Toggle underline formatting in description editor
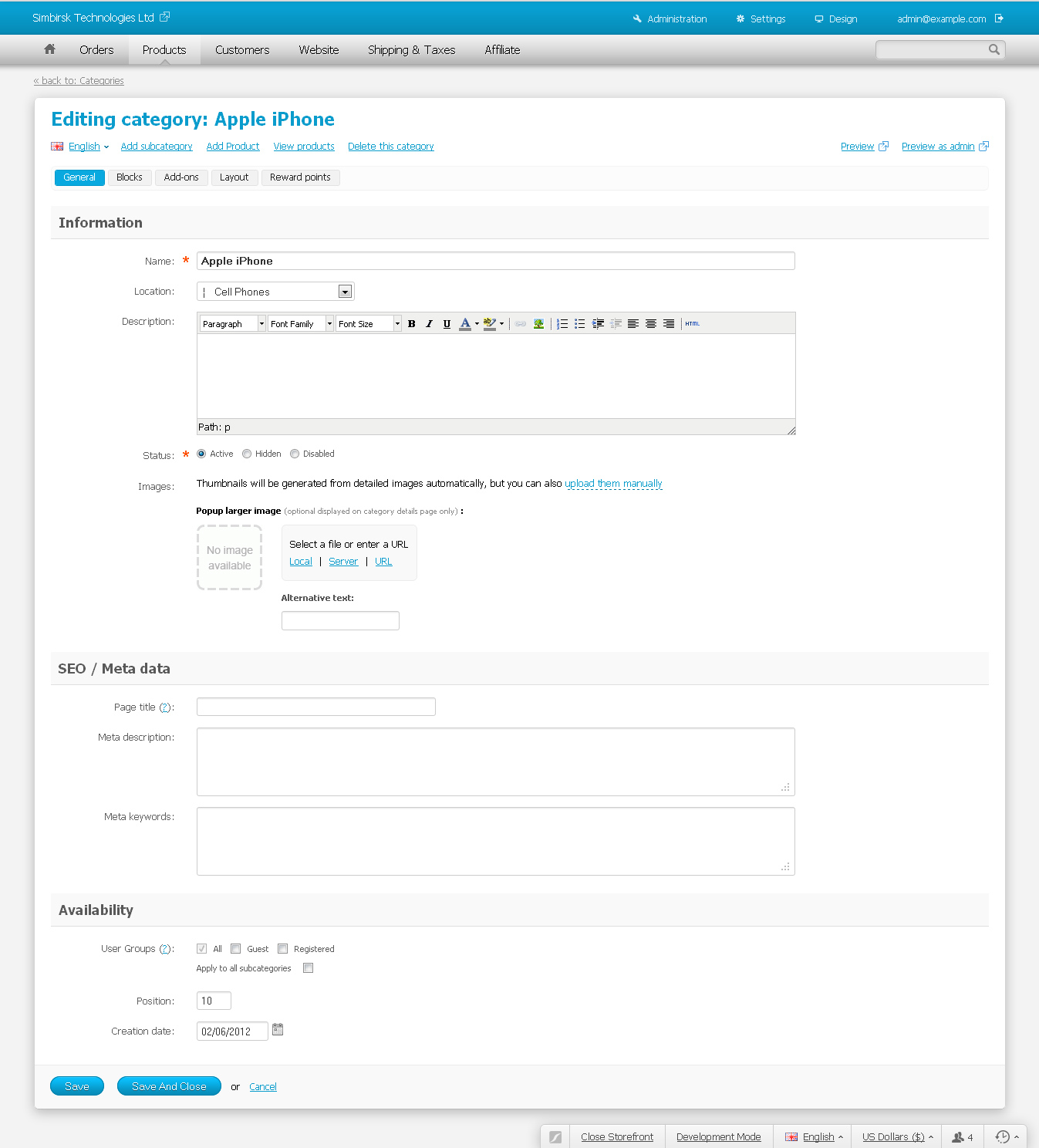 [x=447, y=324]
